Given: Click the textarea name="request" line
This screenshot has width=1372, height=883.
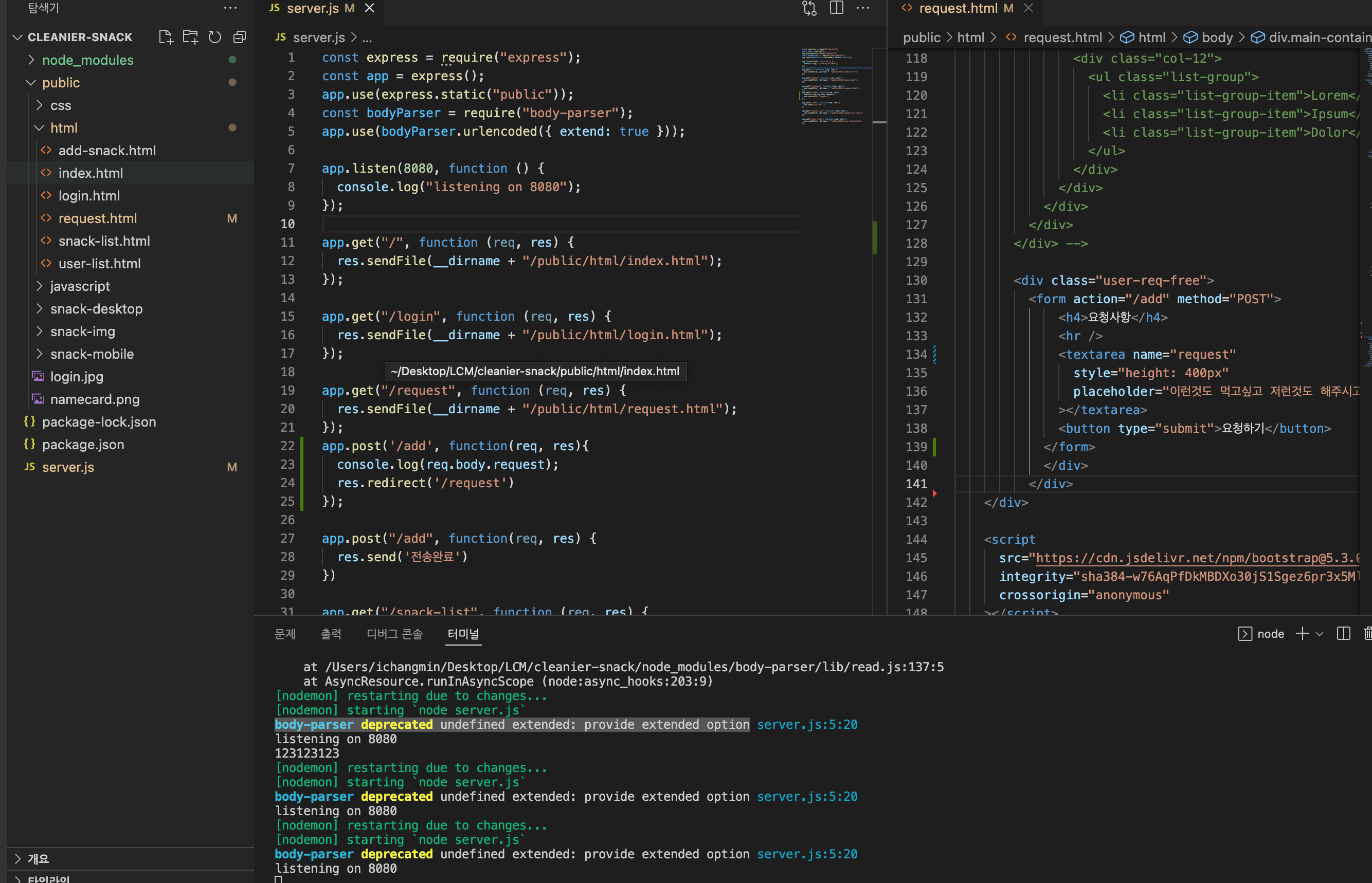Looking at the screenshot, I should pos(1147,355).
